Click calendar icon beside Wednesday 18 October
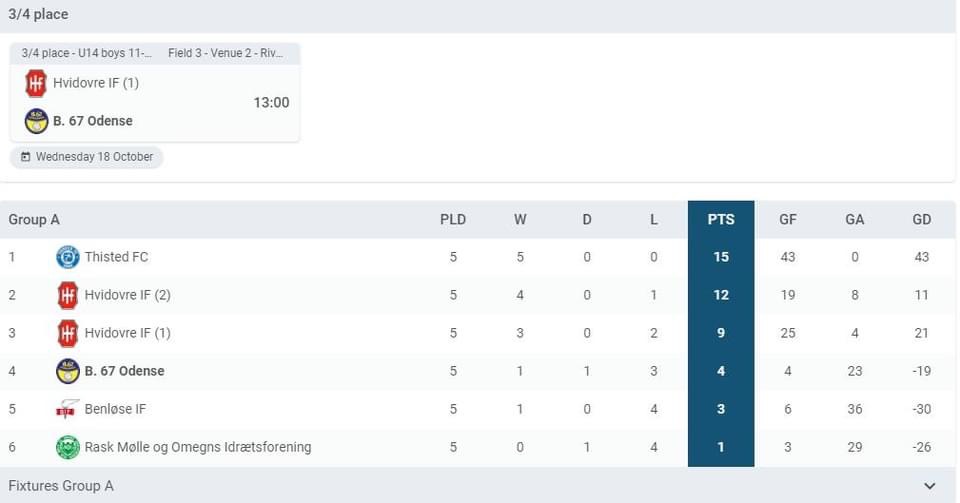 tap(26, 157)
